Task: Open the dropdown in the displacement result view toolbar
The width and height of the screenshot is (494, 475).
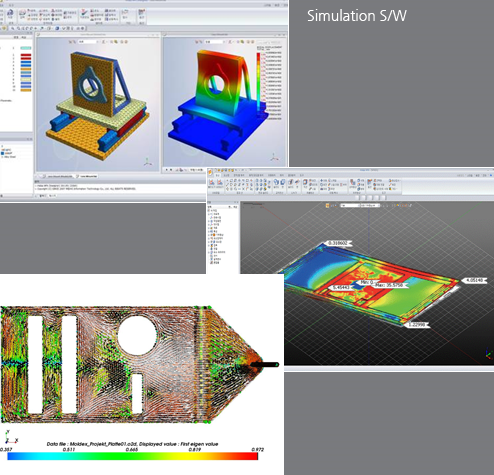Action: click(x=214, y=42)
